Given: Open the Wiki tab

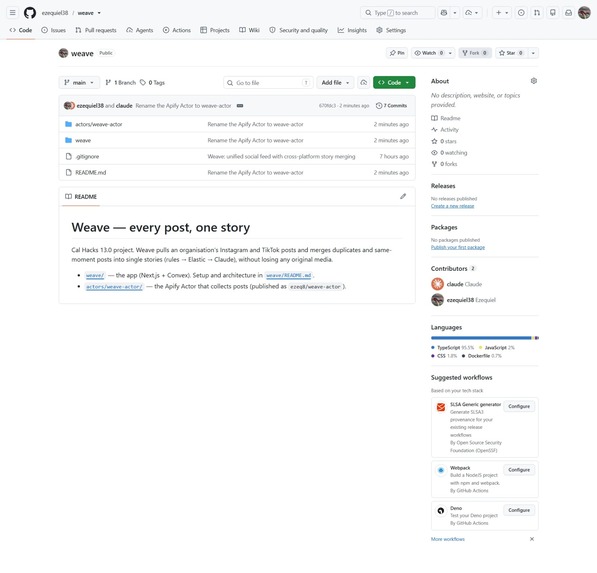Looking at the screenshot, I should click(249, 30).
